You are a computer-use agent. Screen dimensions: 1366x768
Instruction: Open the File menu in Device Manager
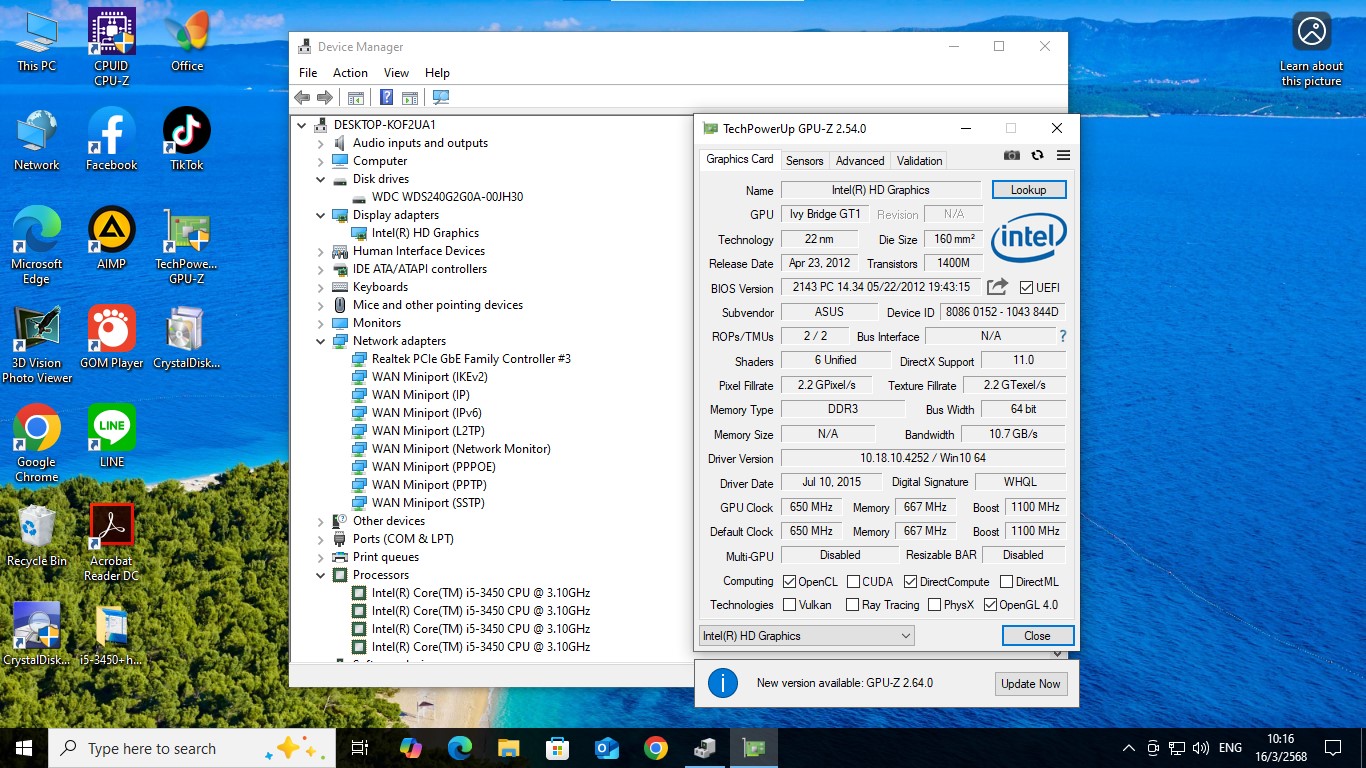[308, 73]
